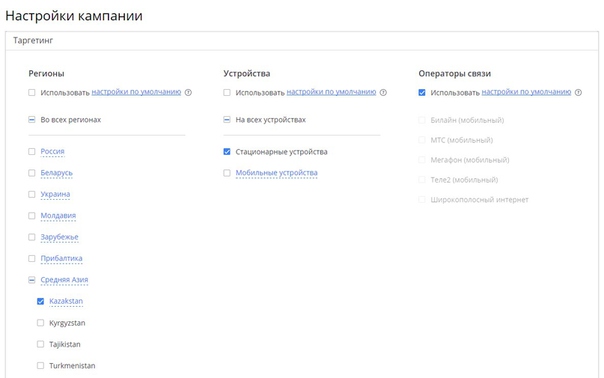Open default settings link under Операторы связи
604x378 pixels.
click(526, 92)
